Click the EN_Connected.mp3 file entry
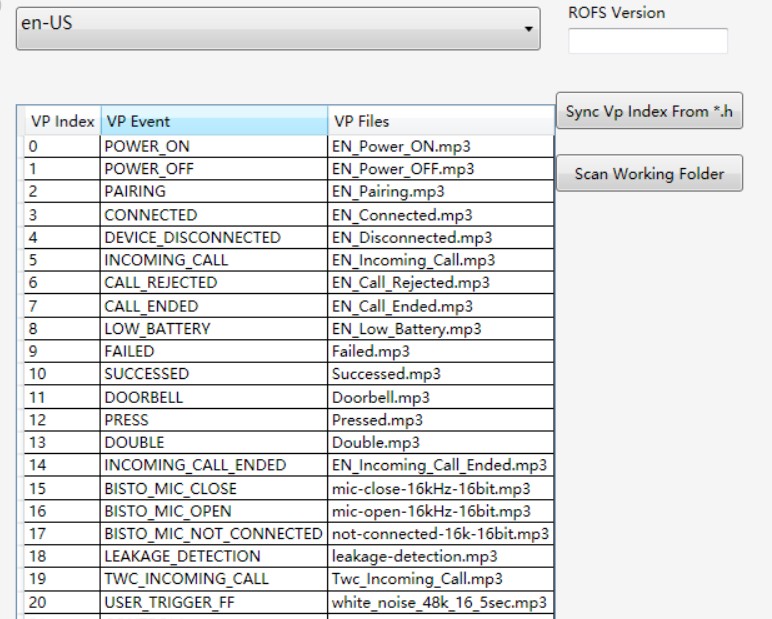Viewport: 772px width, 619px height. [402, 215]
